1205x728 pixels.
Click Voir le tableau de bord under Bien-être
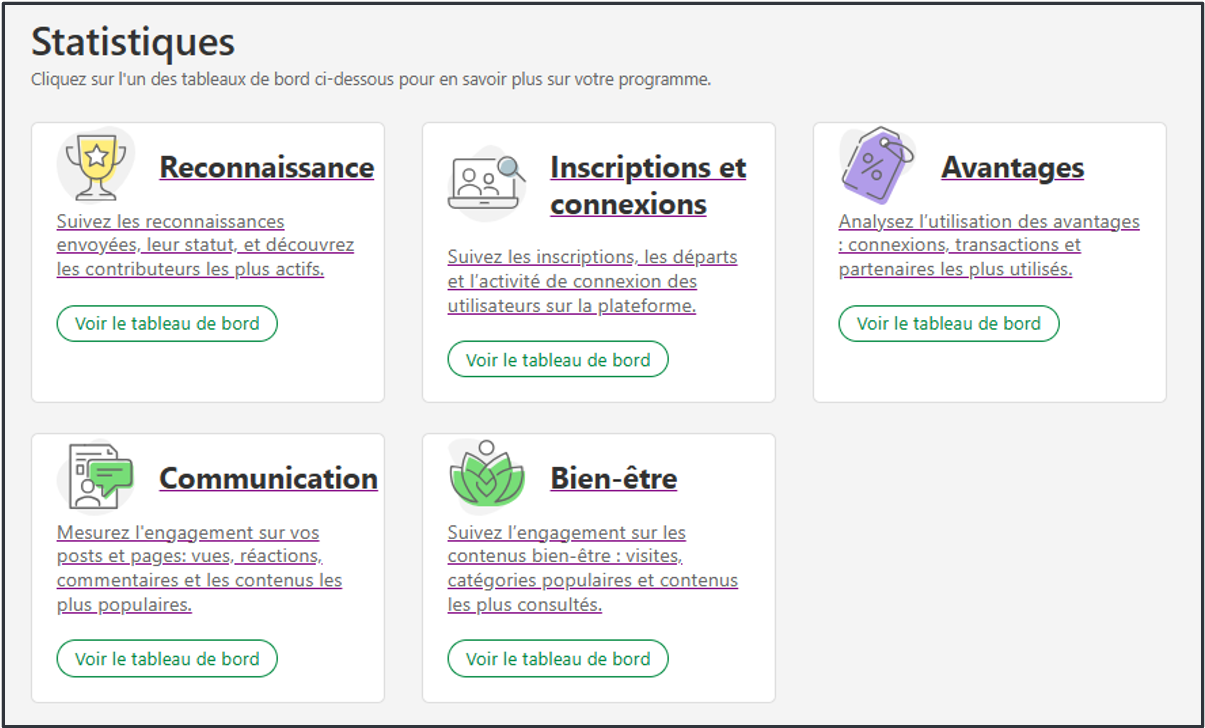coord(558,659)
